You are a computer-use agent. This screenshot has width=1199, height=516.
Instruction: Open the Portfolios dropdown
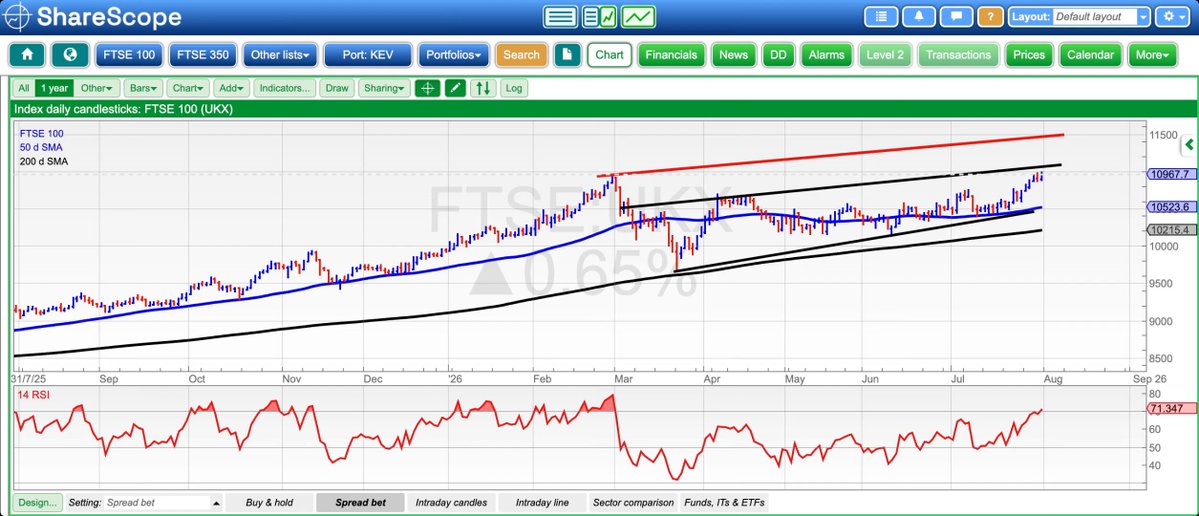[453, 55]
